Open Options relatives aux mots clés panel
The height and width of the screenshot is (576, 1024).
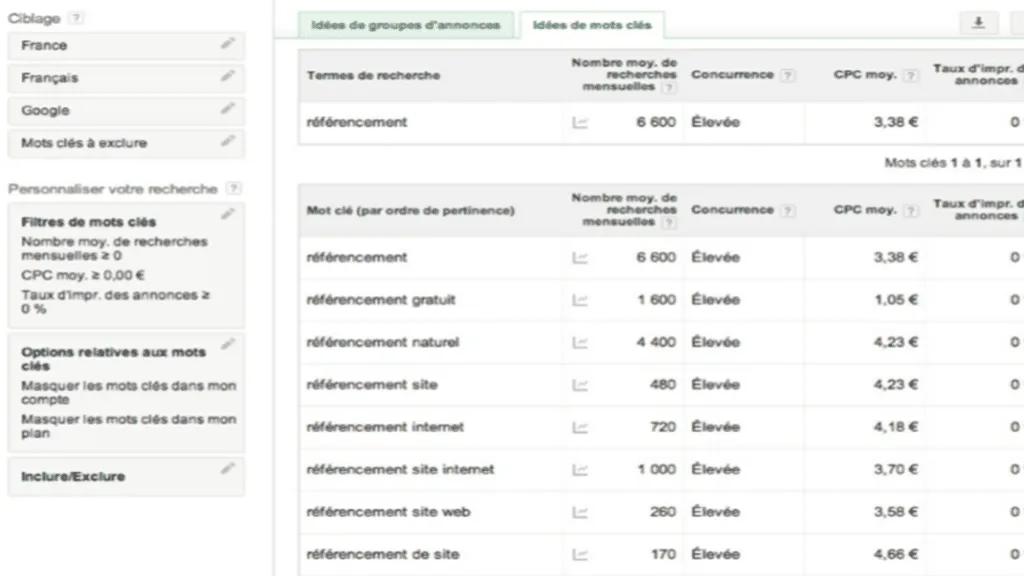coord(126,392)
